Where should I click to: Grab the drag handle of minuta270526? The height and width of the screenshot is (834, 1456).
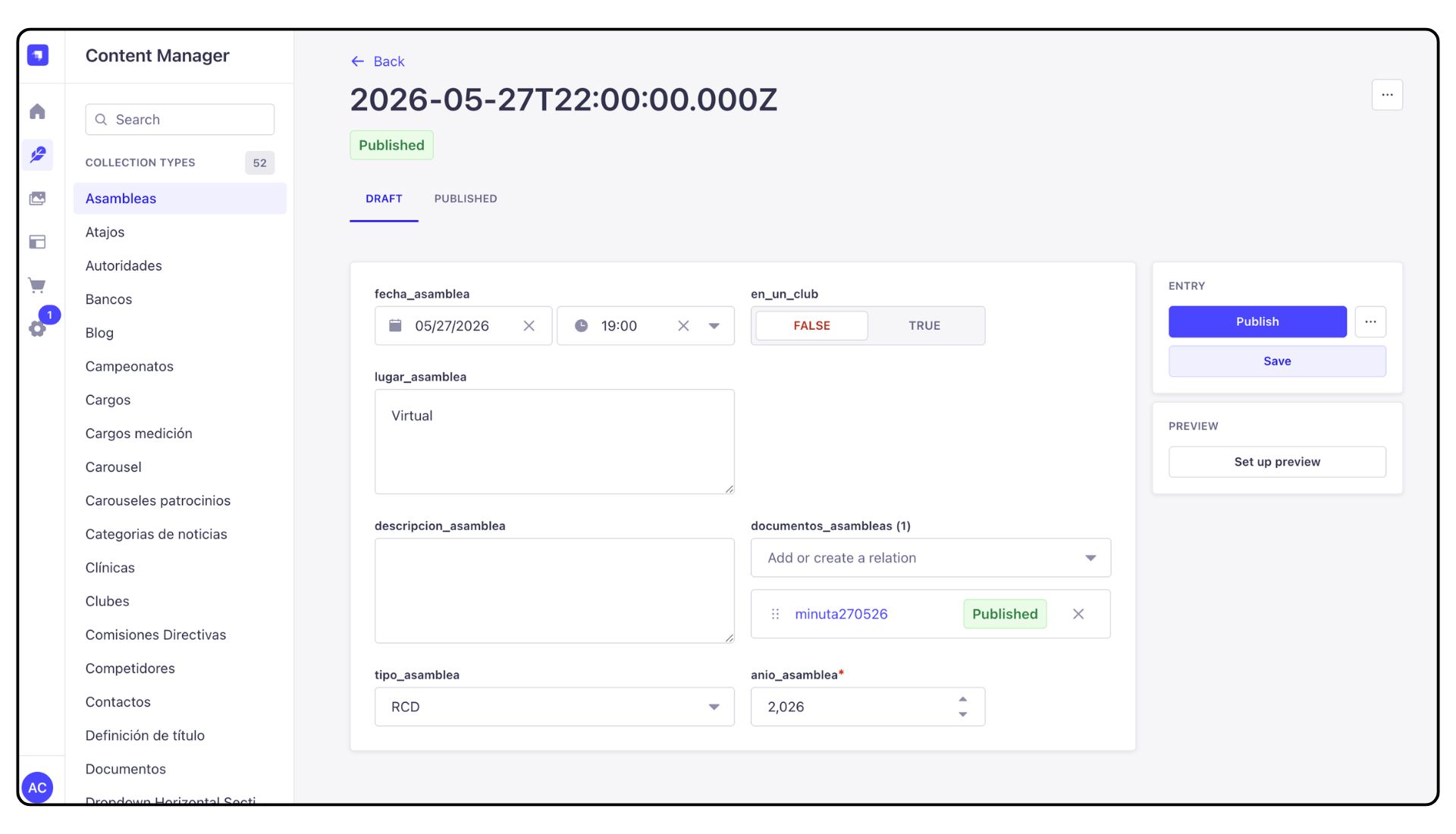775,614
